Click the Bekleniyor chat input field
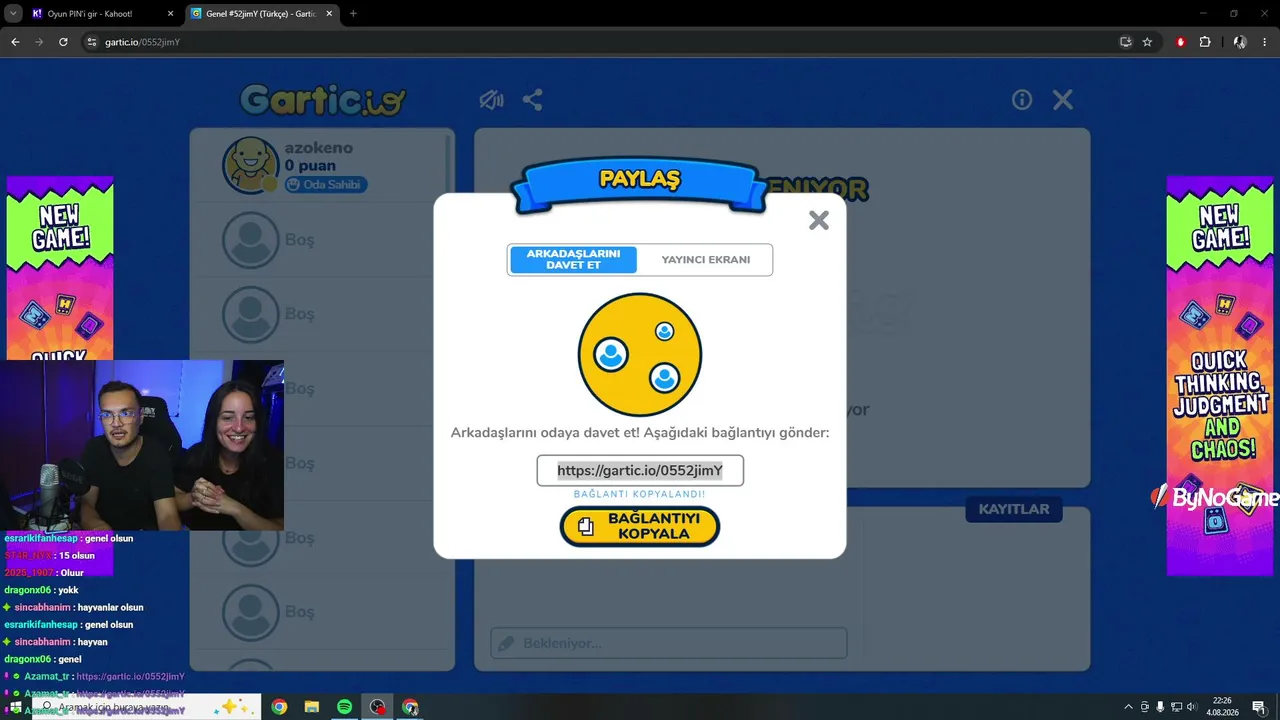Viewport: 1280px width, 720px height. pos(669,643)
